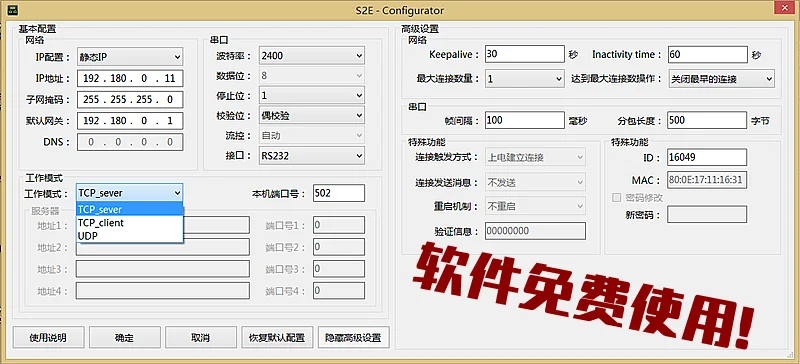This screenshot has width=800, height=364.
Task: Toggle the 密码修改 checkbox
Action: 616,198
